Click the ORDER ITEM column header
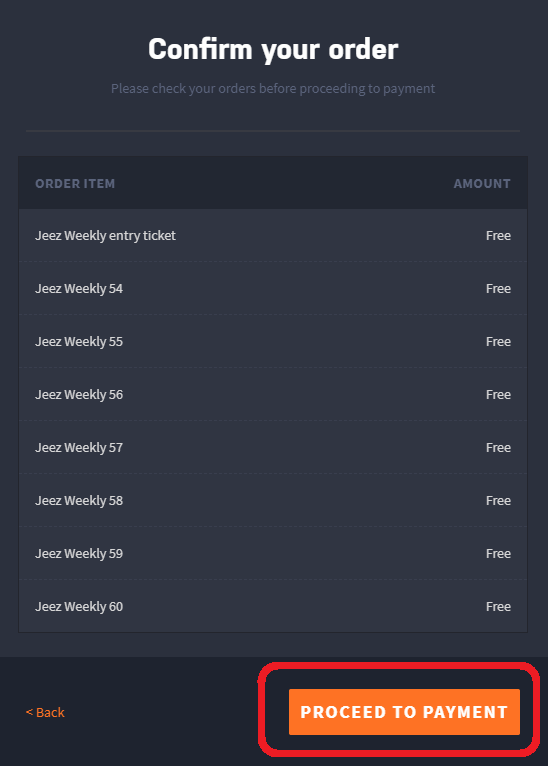The image size is (549, 766). pyautogui.click(x=75, y=184)
